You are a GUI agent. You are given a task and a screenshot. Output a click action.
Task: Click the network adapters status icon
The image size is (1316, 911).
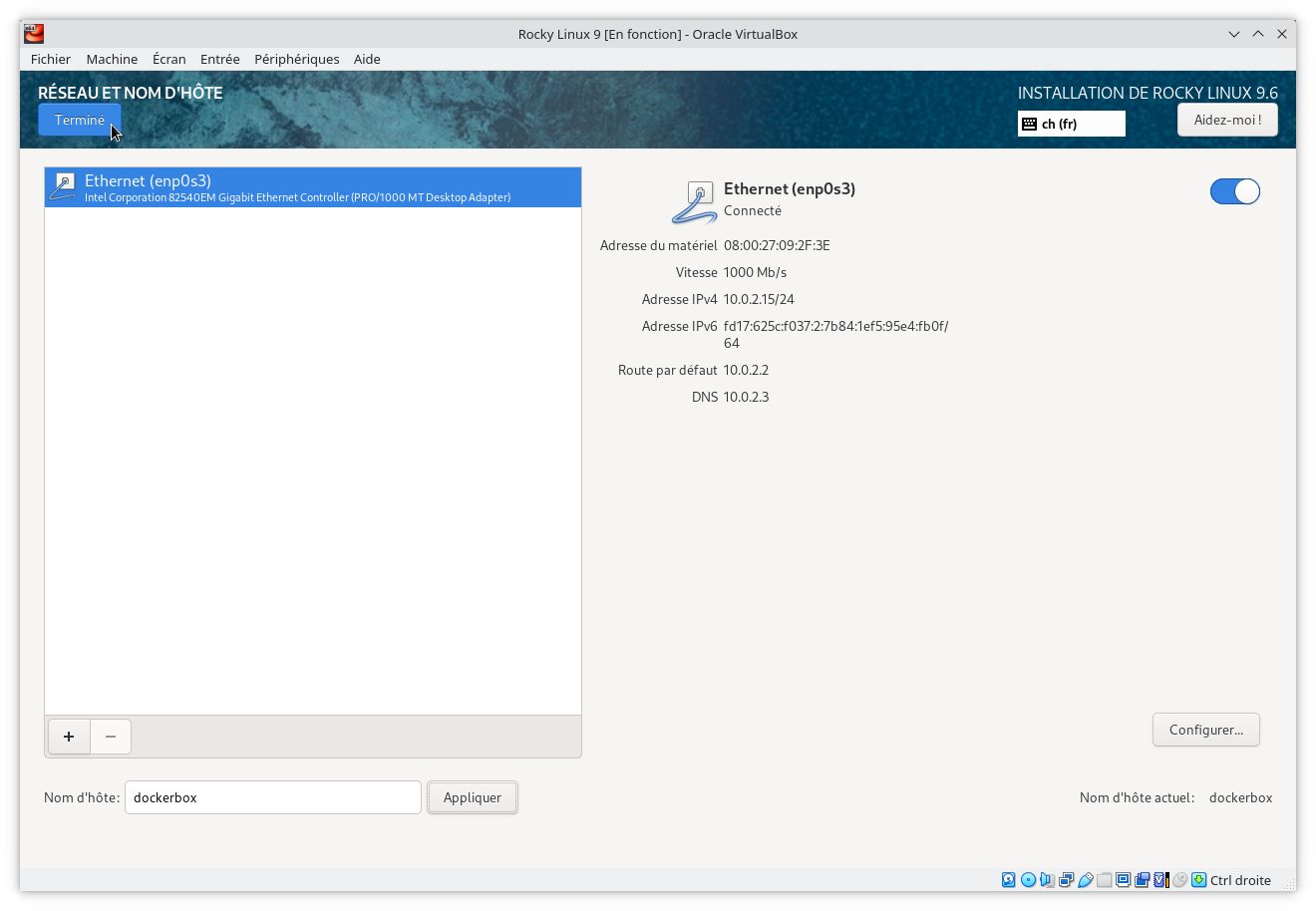[x=1065, y=880]
